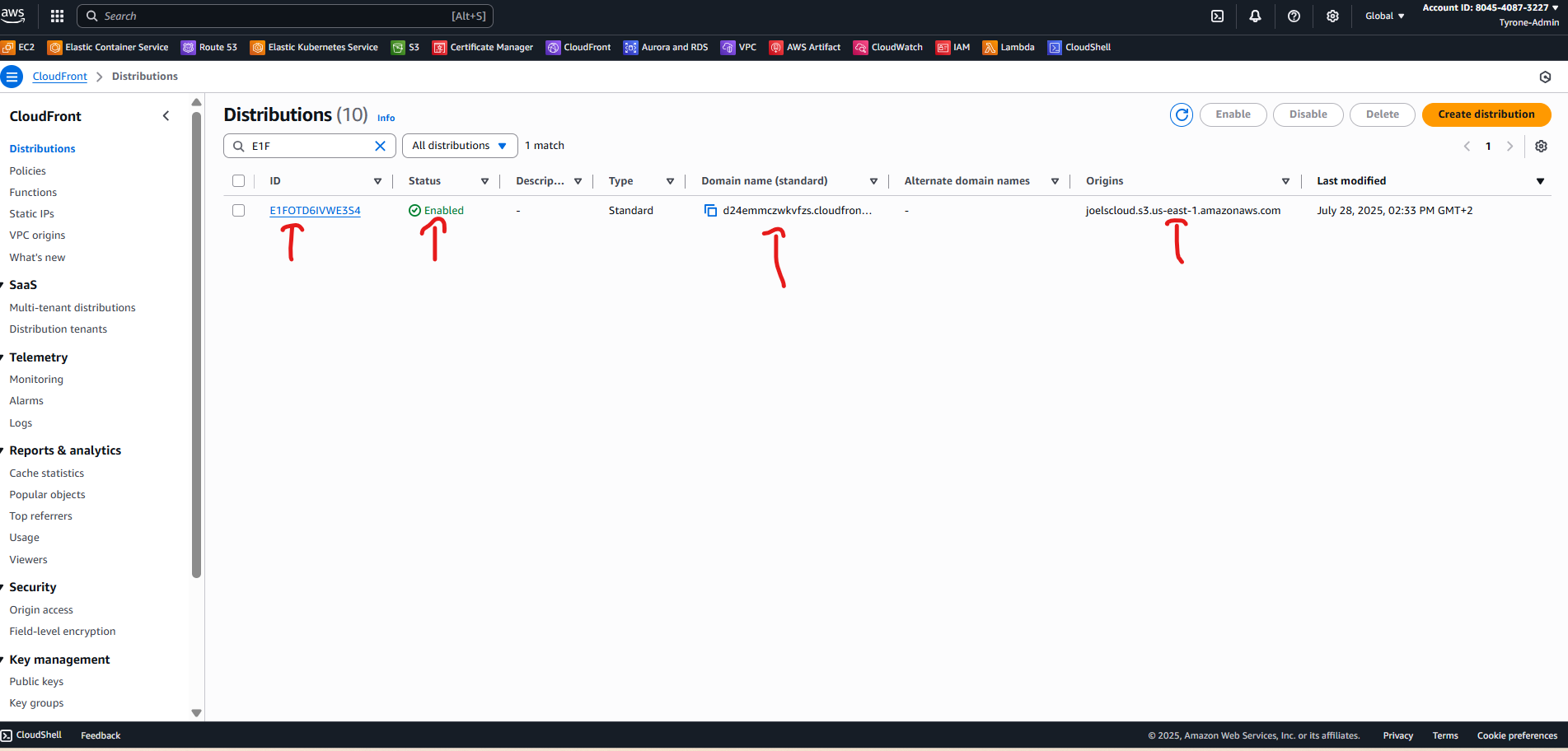Open the table preferences gear

[x=1541, y=146]
